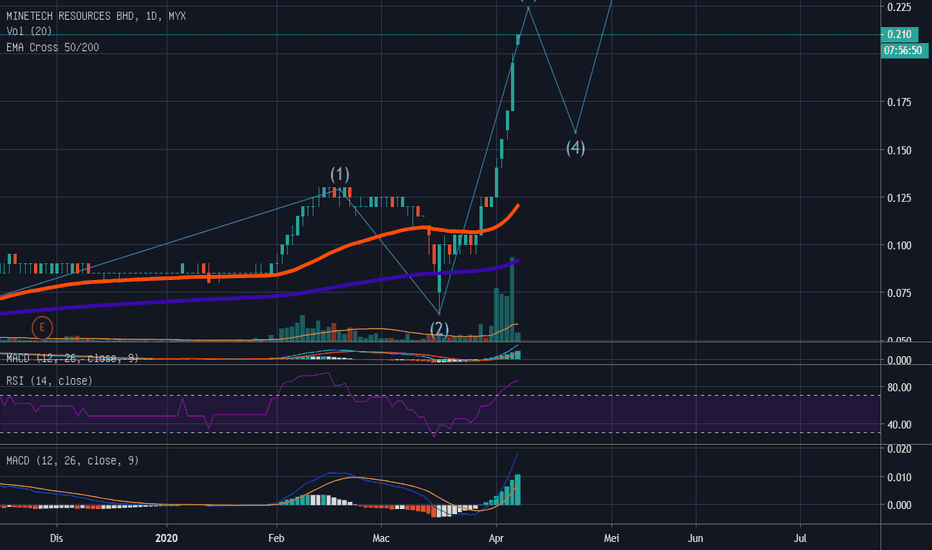Click the MACD 0.010 scale value

point(899,477)
